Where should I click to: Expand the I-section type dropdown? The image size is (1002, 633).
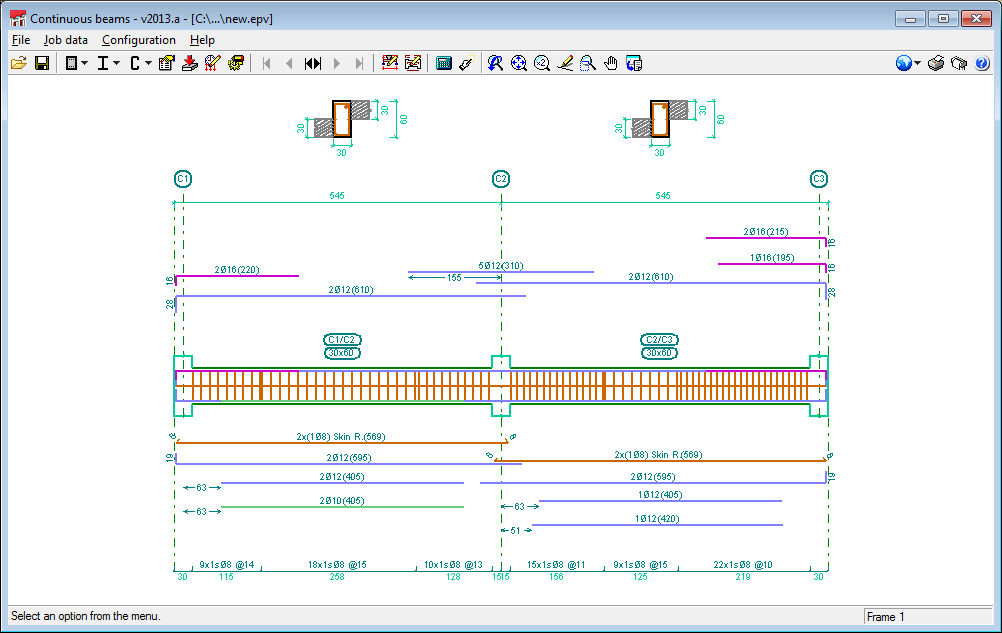pos(115,62)
